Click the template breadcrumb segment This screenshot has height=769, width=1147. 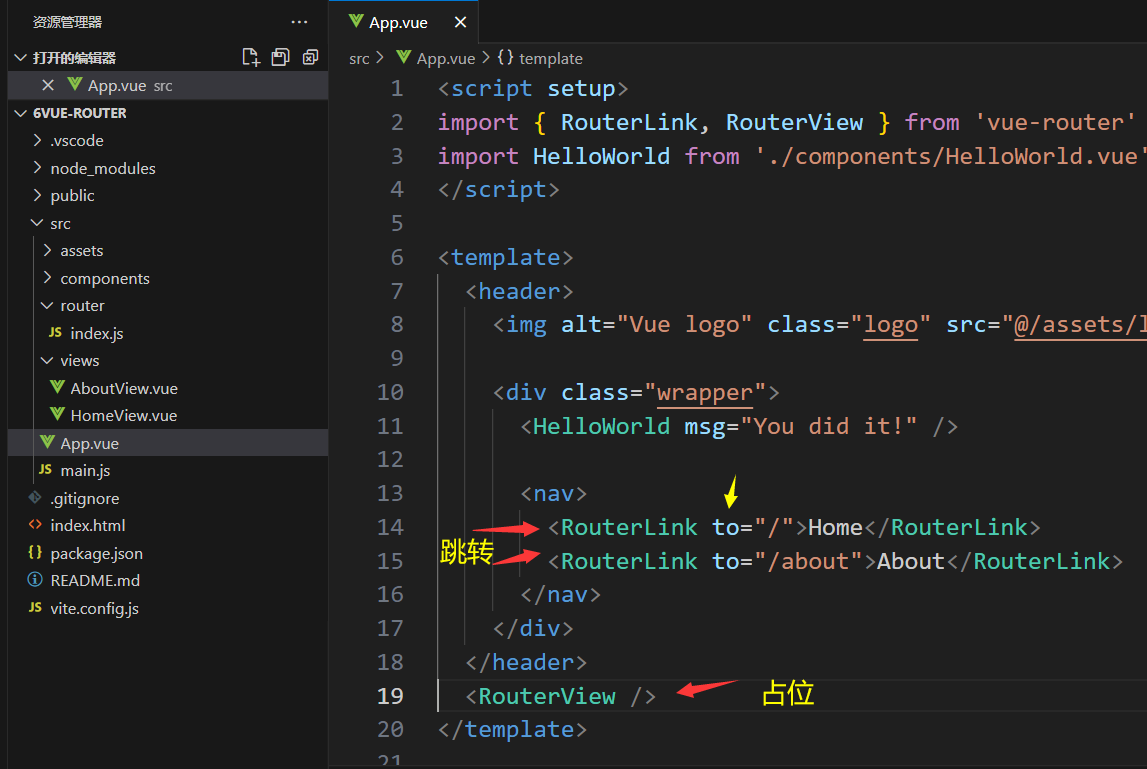551,59
